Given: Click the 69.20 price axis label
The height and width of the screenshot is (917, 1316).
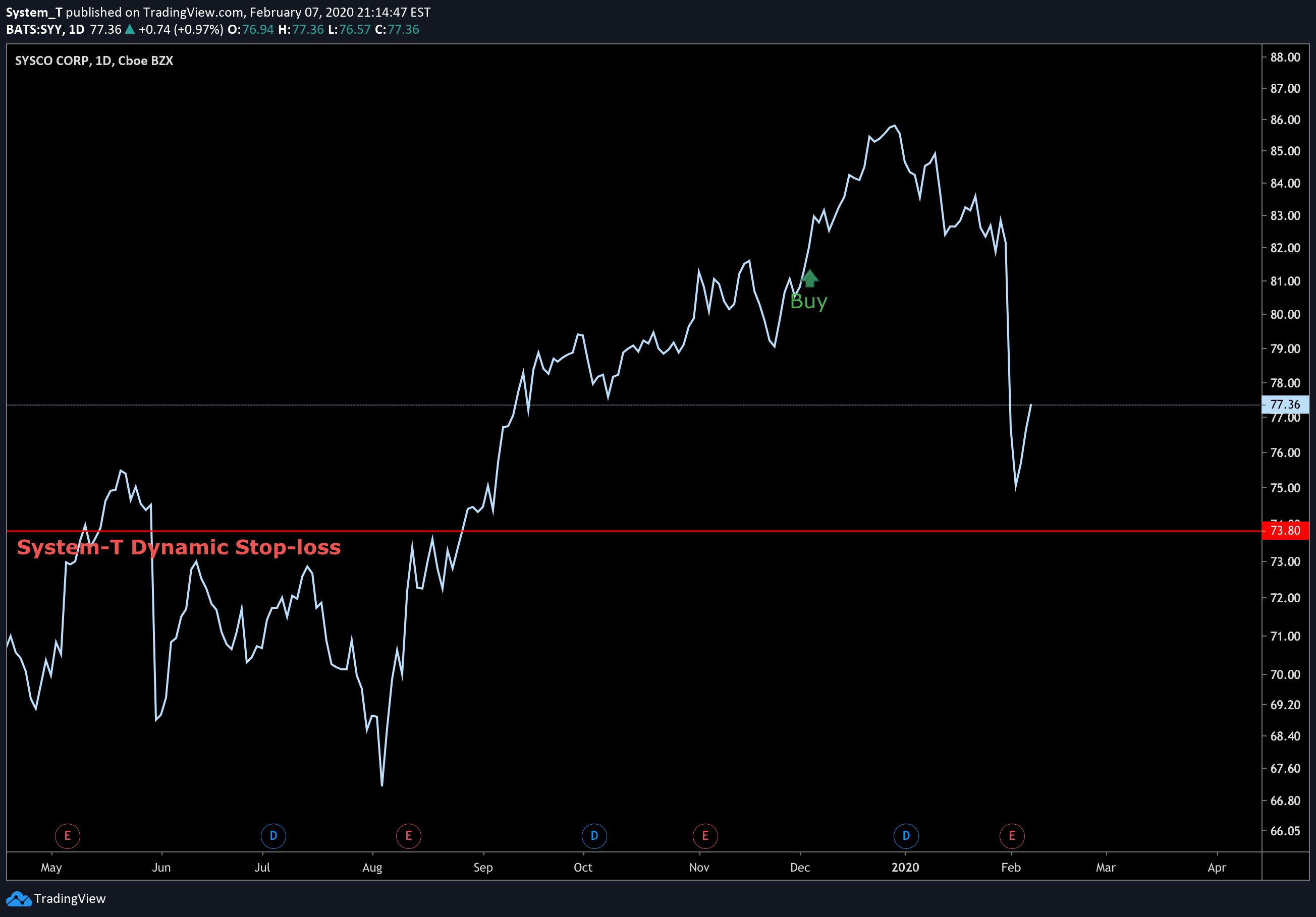Looking at the screenshot, I should pos(1285,705).
